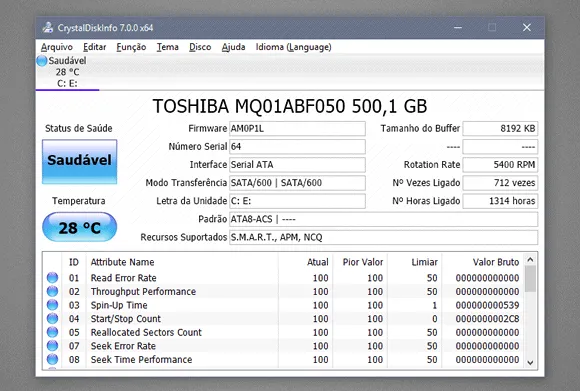Open the Idioma (Language) menu
The image size is (580, 391).
click(293, 47)
